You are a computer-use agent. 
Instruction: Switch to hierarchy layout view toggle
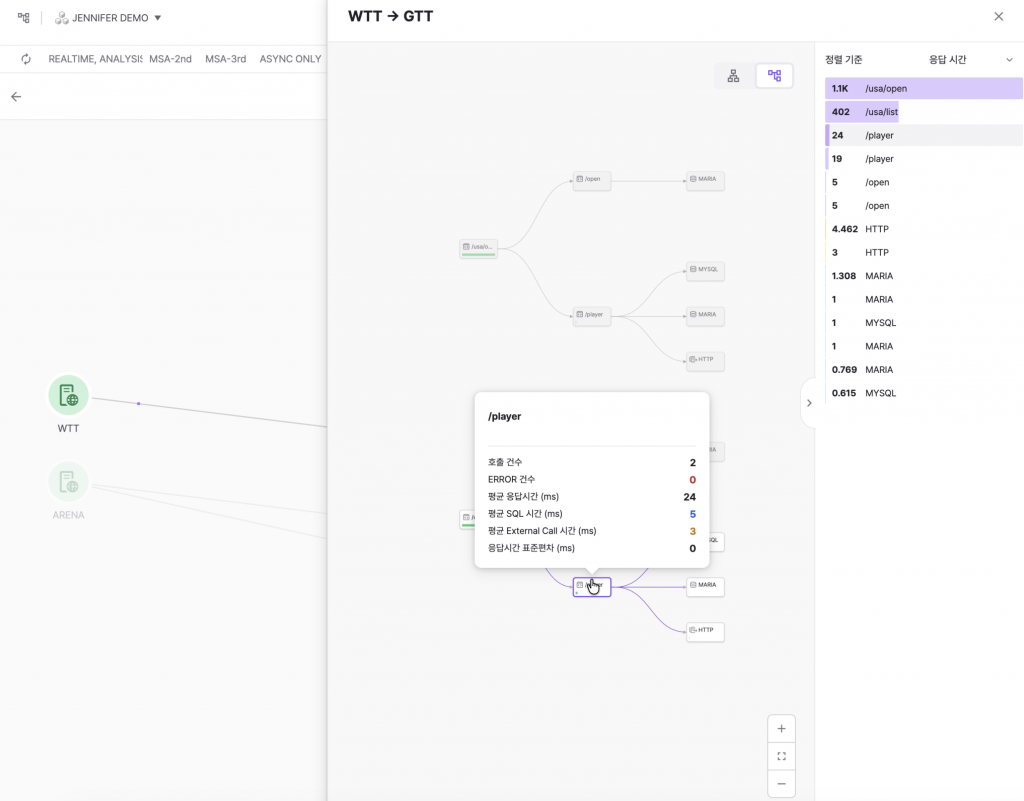(x=733, y=76)
